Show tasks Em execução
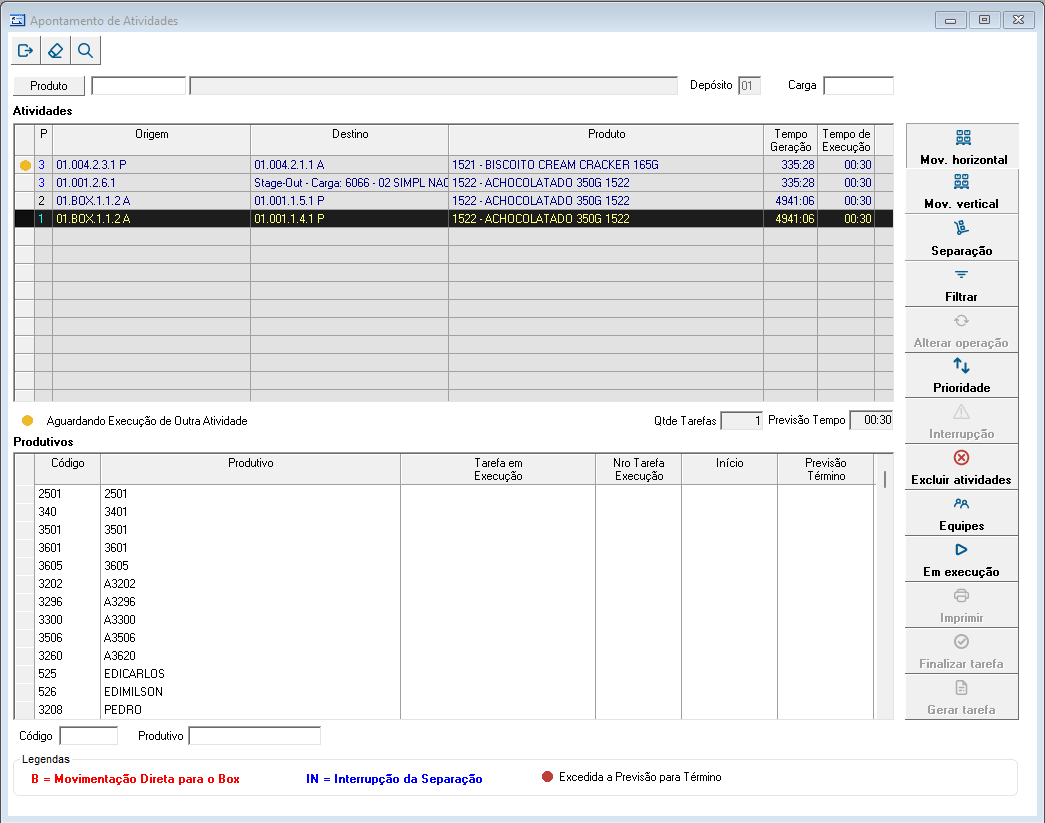Image resolution: width=1045 pixels, height=823 pixels. [x=962, y=559]
